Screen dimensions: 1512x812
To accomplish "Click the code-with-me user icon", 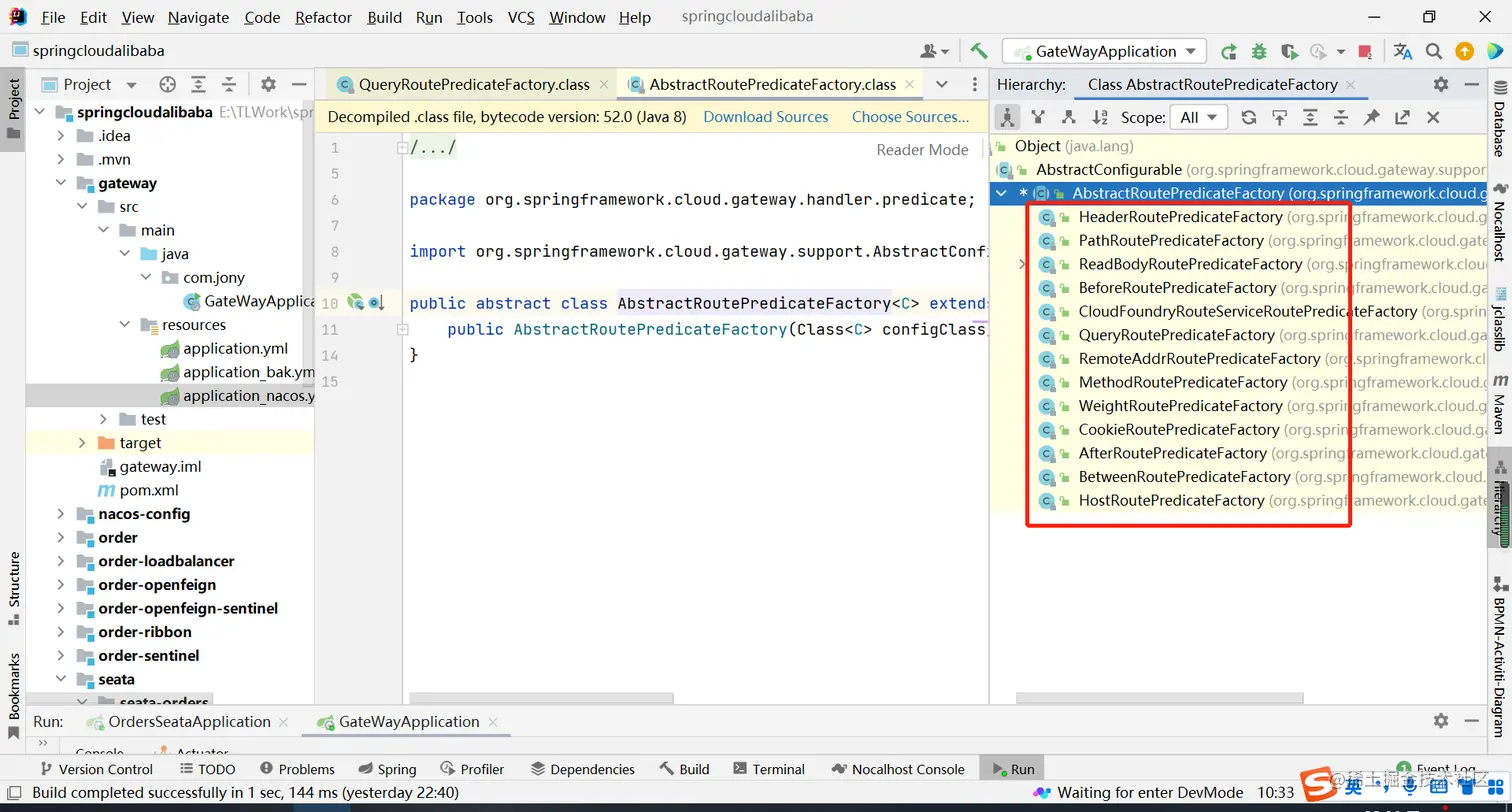I will click(933, 51).
